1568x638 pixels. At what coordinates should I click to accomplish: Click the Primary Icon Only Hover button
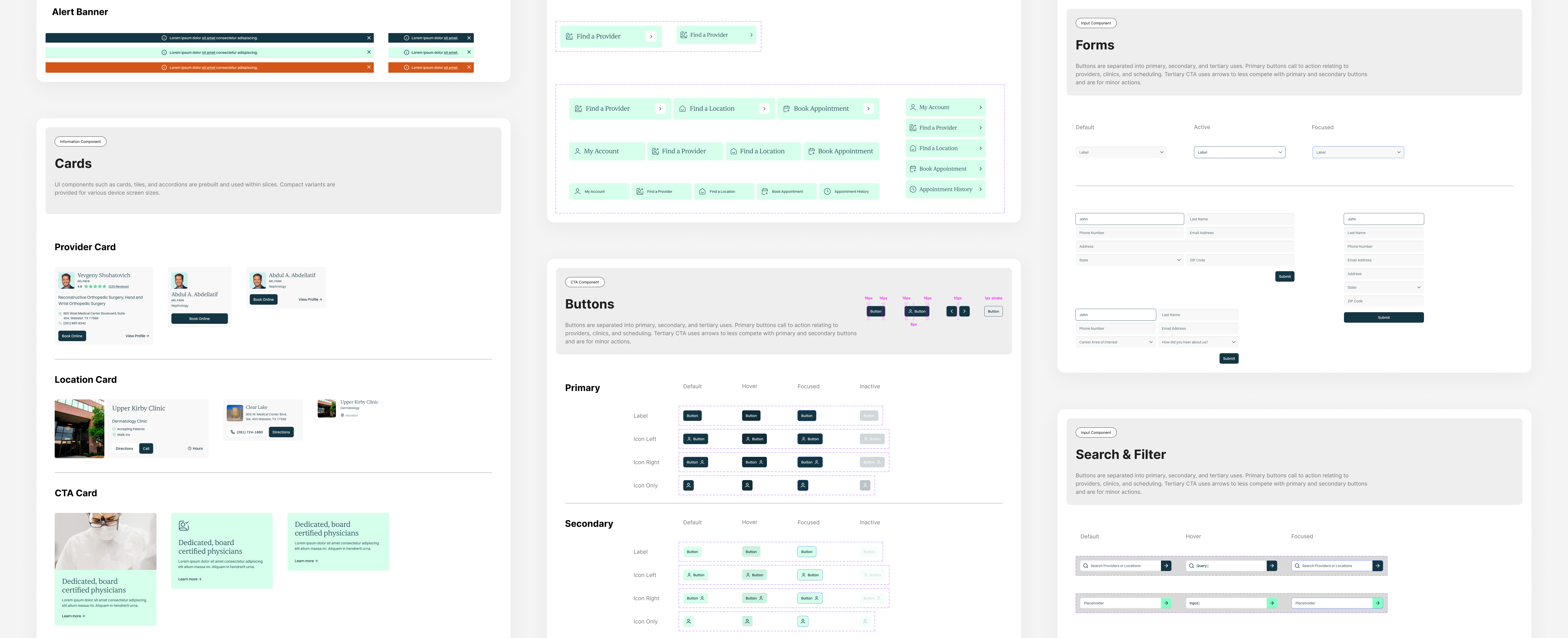[748, 485]
